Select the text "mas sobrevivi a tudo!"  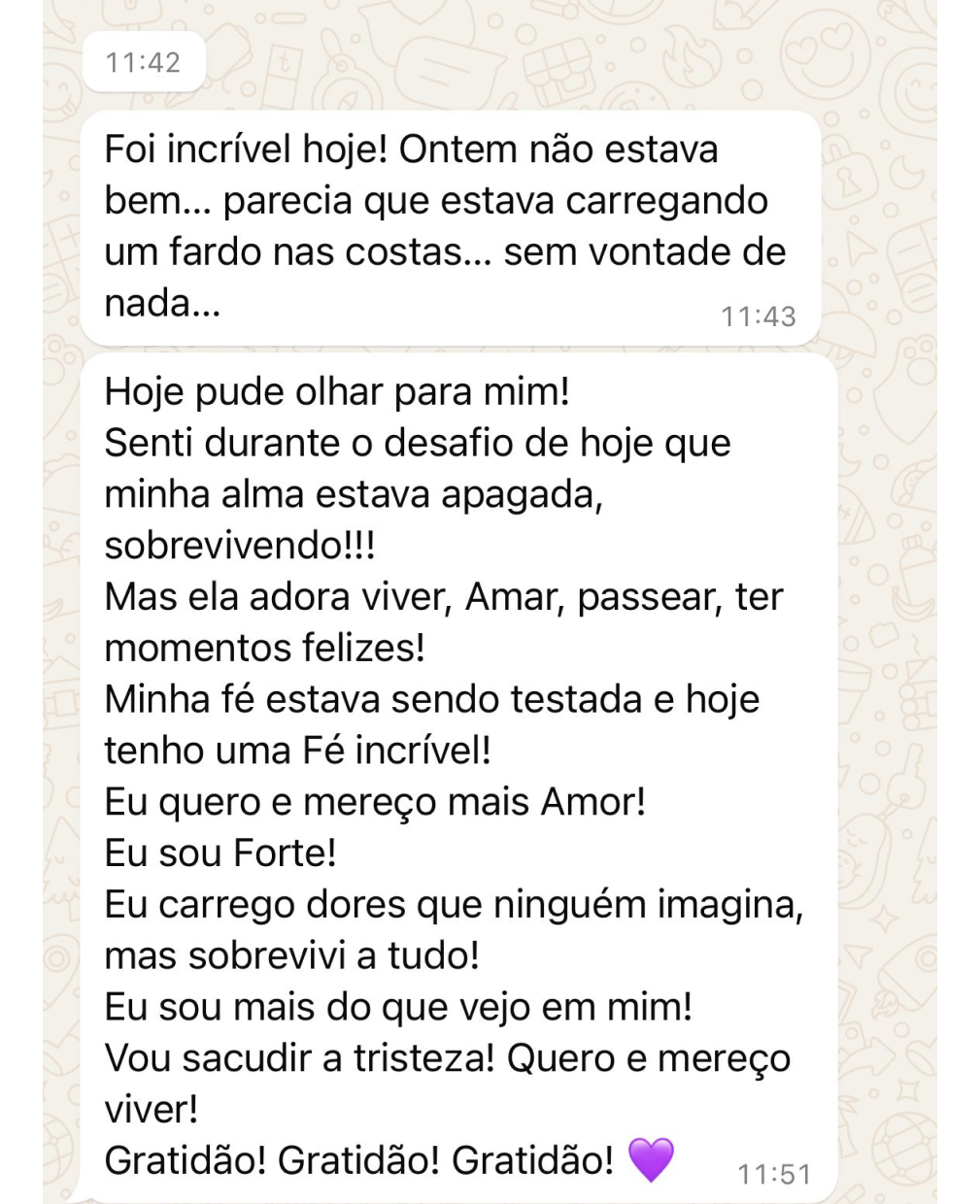tap(292, 956)
